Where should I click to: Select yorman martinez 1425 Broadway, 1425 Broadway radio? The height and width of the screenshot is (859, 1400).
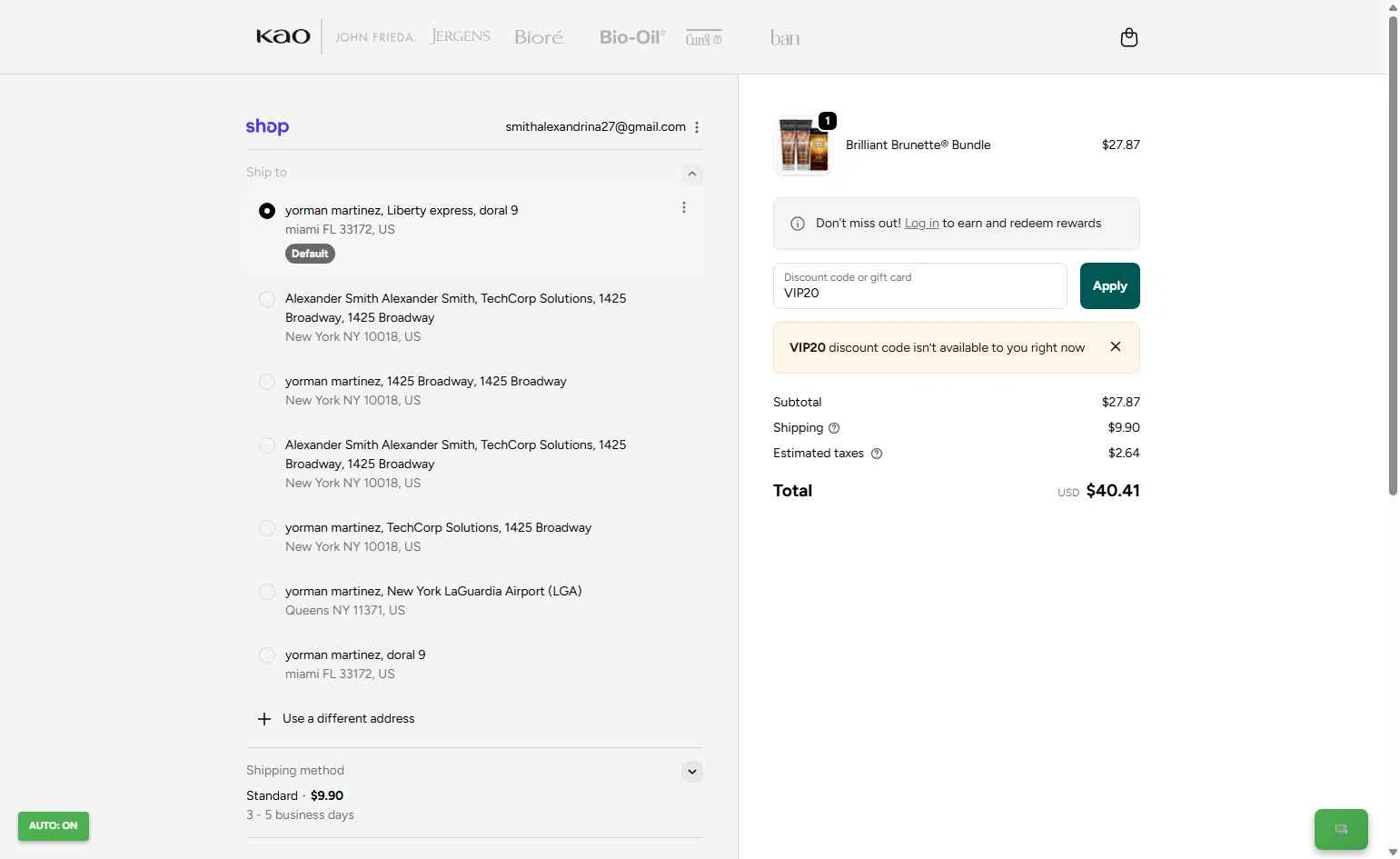(x=266, y=382)
